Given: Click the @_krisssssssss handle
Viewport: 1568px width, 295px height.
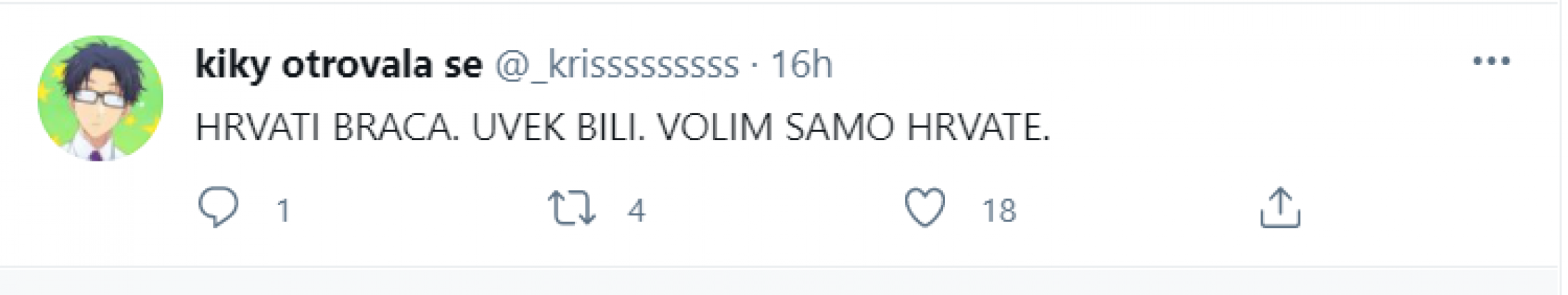Looking at the screenshot, I should click(616, 65).
